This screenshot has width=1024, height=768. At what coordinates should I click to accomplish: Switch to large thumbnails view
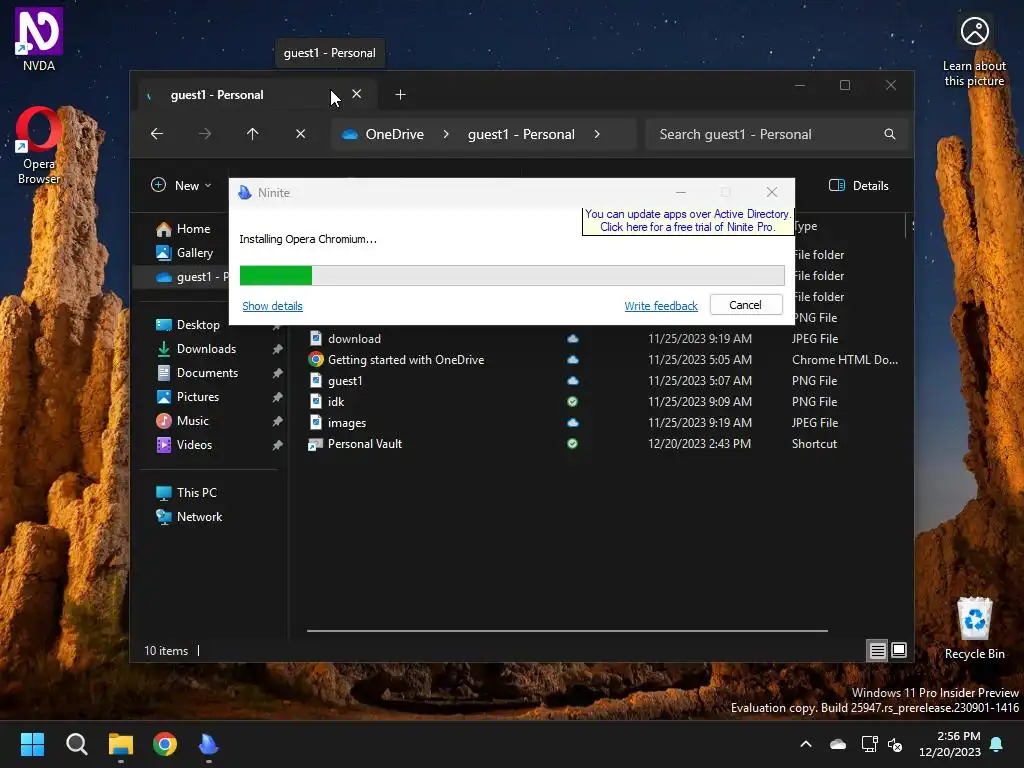pyautogui.click(x=899, y=650)
